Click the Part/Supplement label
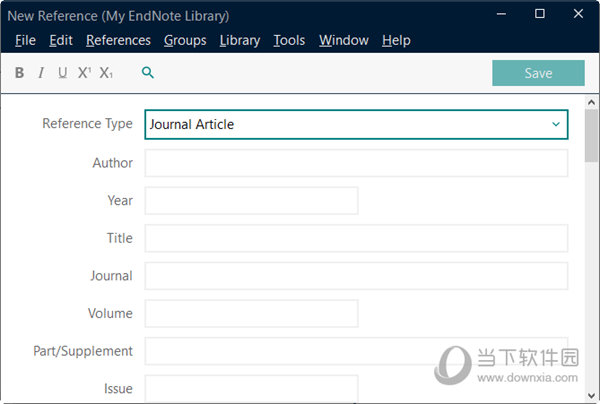 point(83,351)
